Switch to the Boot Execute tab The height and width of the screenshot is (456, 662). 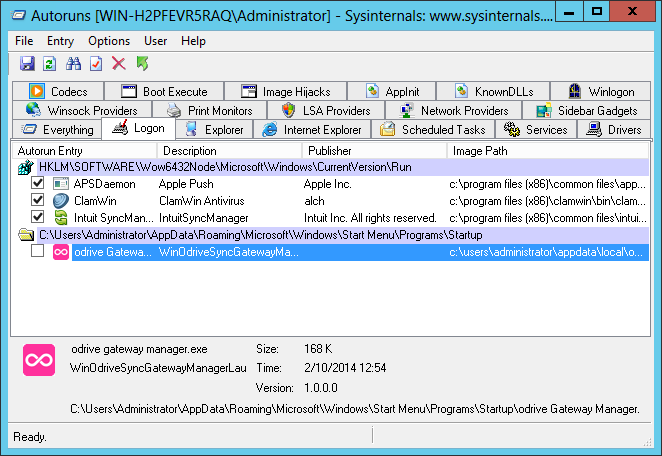click(x=164, y=91)
